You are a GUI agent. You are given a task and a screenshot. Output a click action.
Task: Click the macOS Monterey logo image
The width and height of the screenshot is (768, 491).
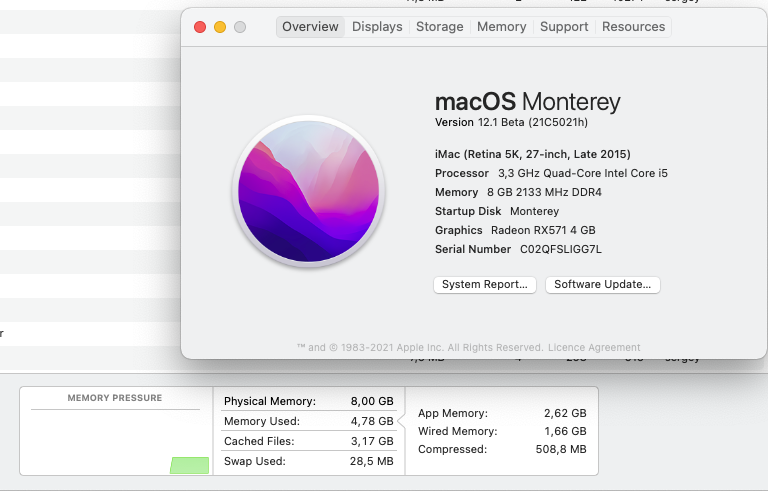coord(309,192)
